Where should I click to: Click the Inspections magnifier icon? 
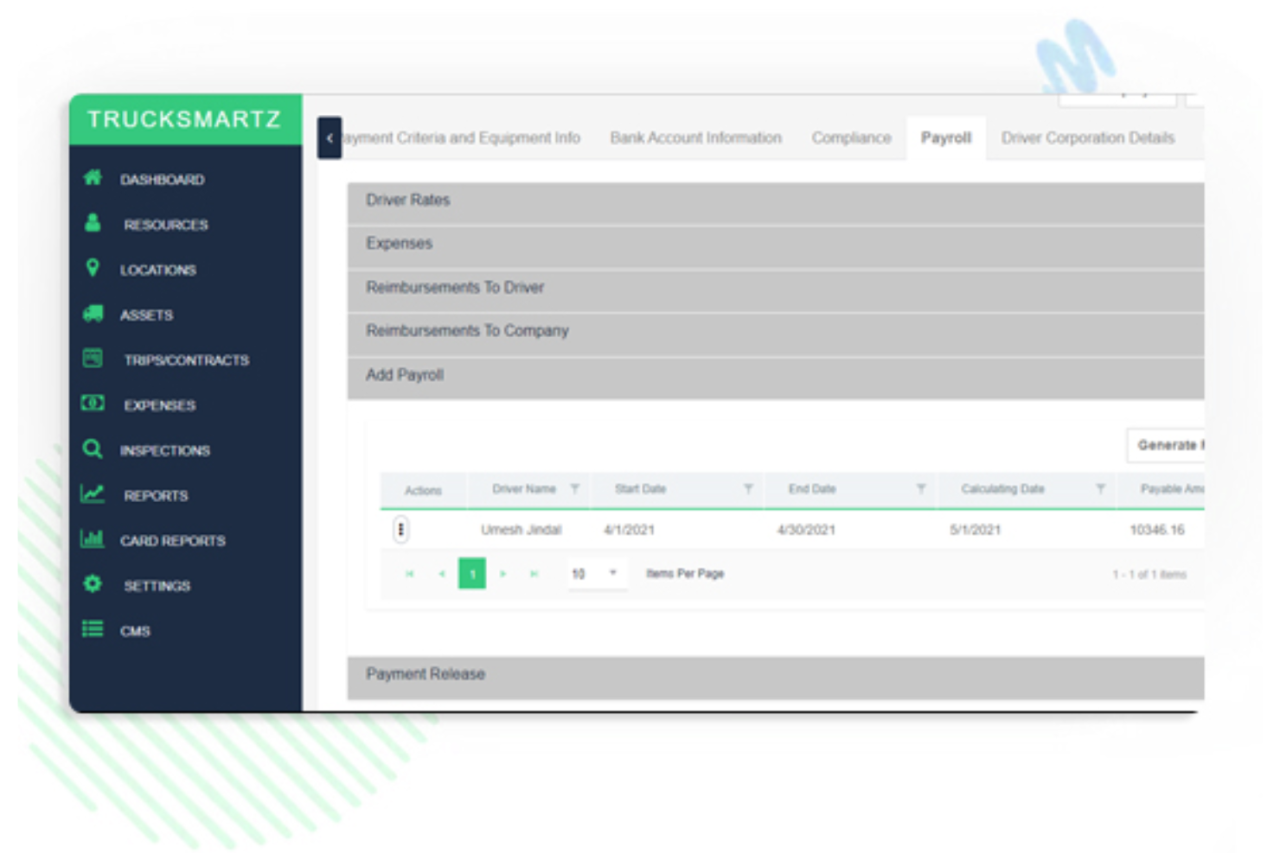(93, 449)
